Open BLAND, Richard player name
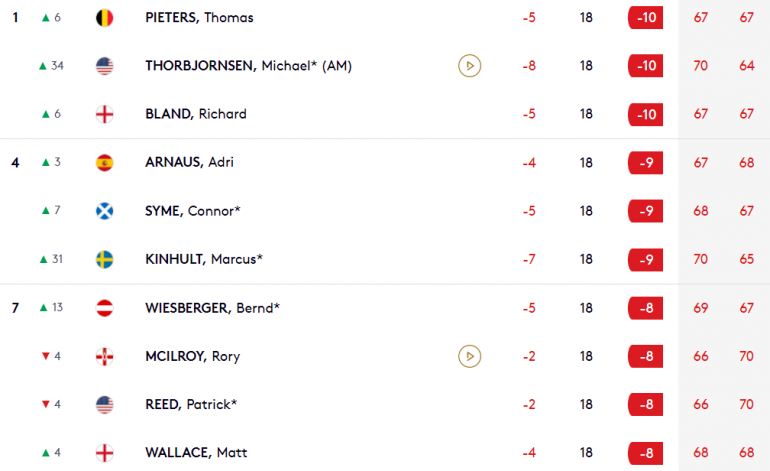 196,114
